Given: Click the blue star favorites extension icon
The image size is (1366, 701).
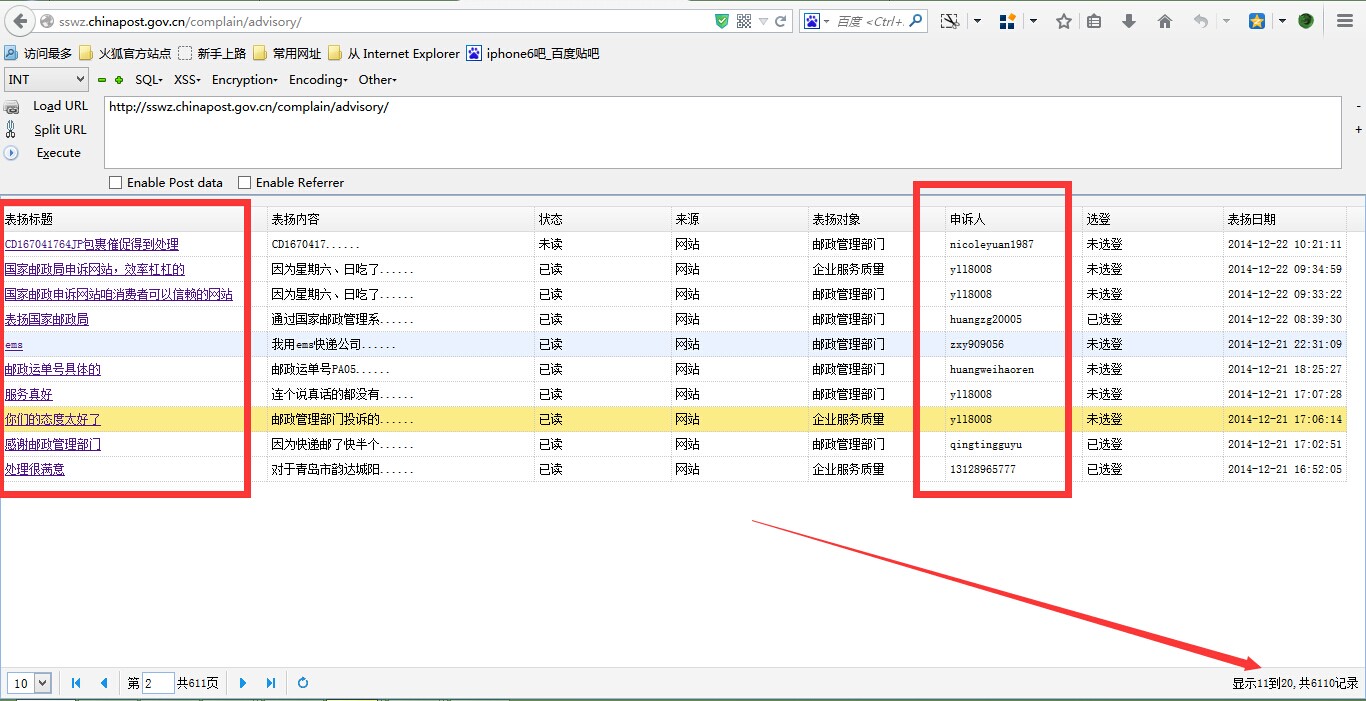Looking at the screenshot, I should click(1257, 21).
